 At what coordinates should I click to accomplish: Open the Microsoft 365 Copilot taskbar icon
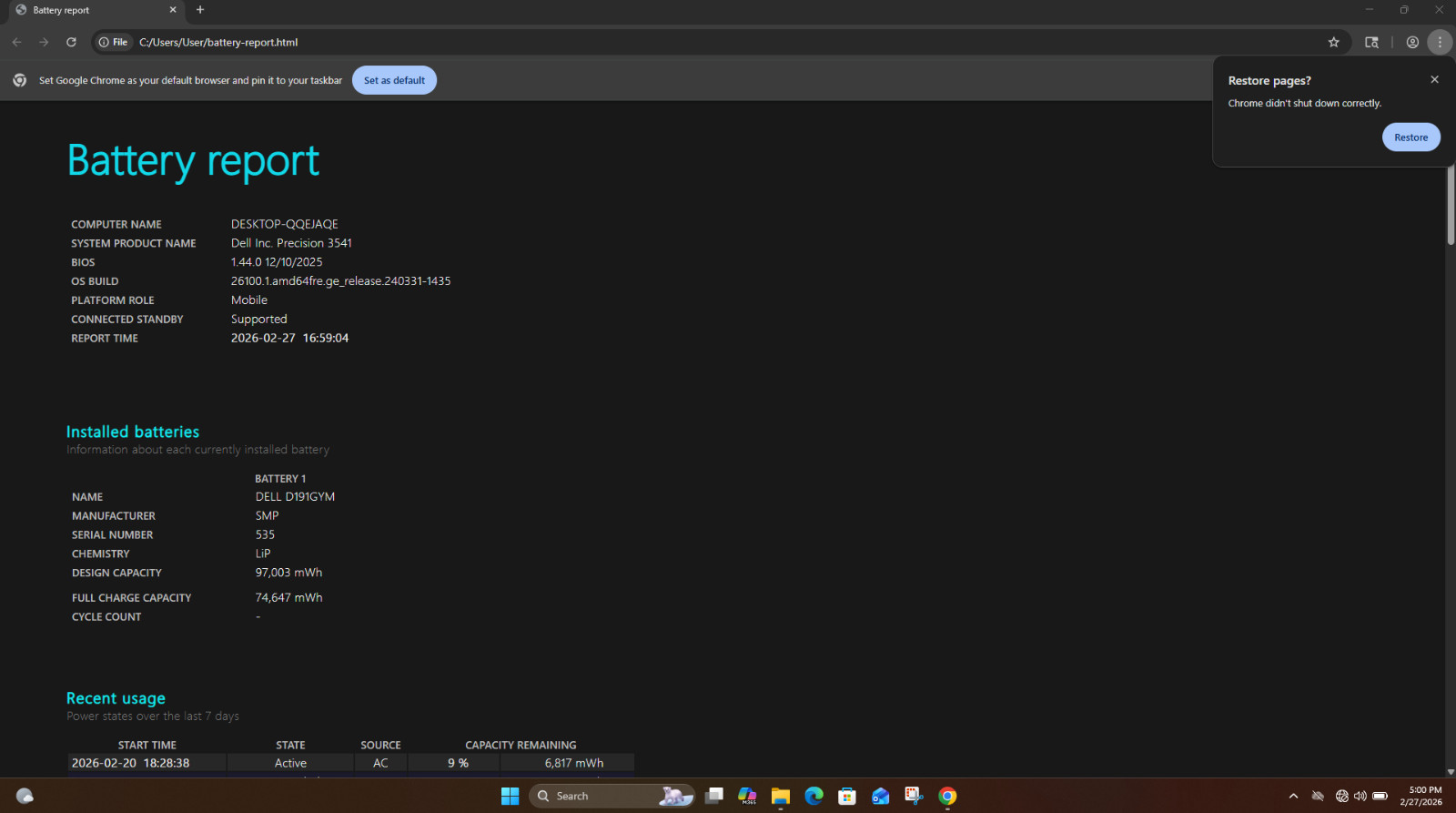747,796
